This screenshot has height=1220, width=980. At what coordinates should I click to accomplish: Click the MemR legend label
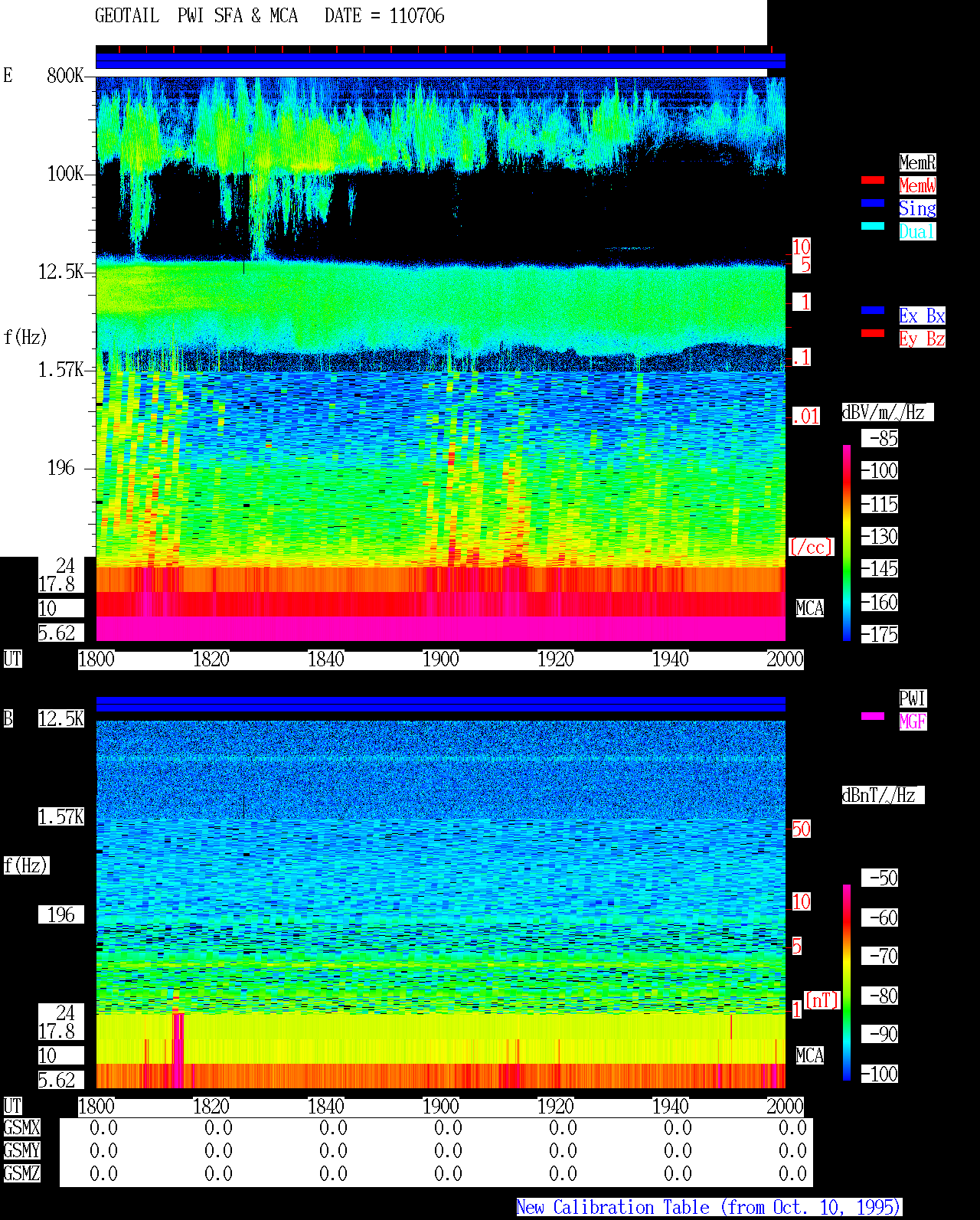click(917, 162)
